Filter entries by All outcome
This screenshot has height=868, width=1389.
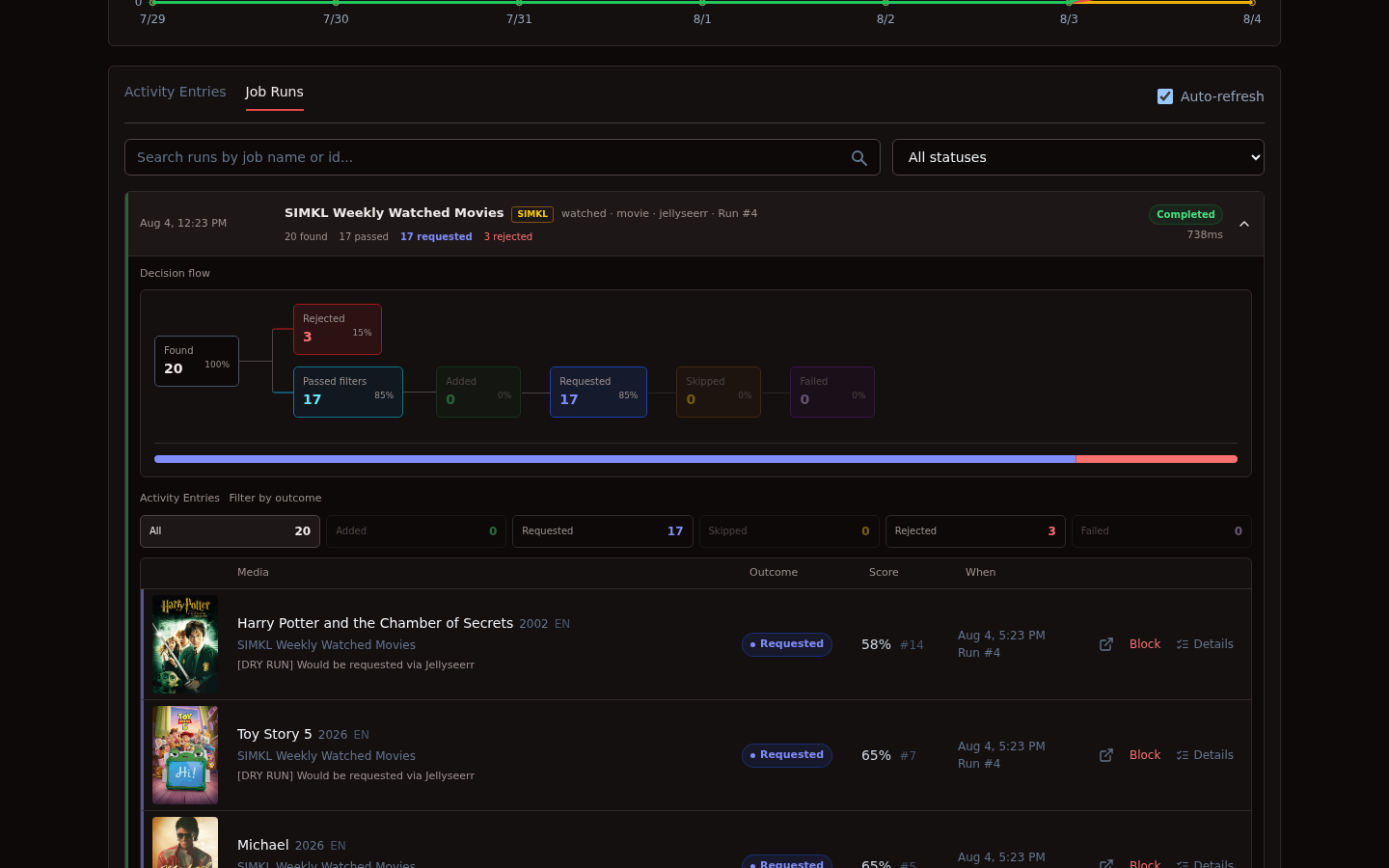point(230,531)
